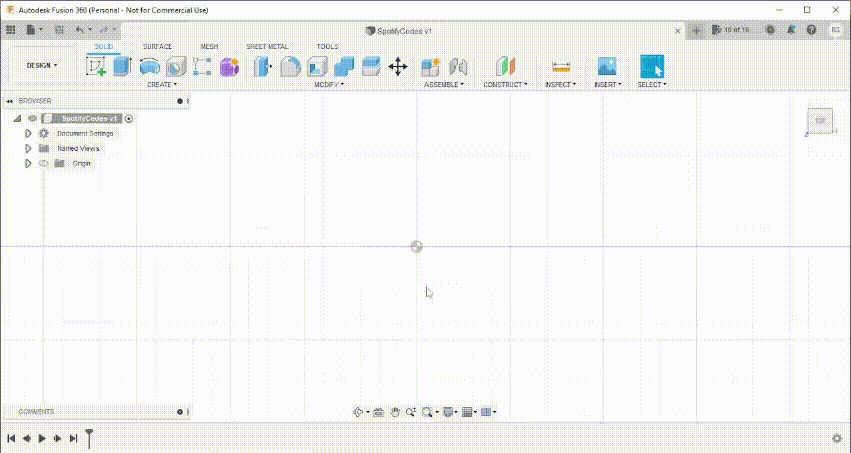Choose the Orbit navigation tool
This screenshot has width=851, height=453.
click(358, 412)
